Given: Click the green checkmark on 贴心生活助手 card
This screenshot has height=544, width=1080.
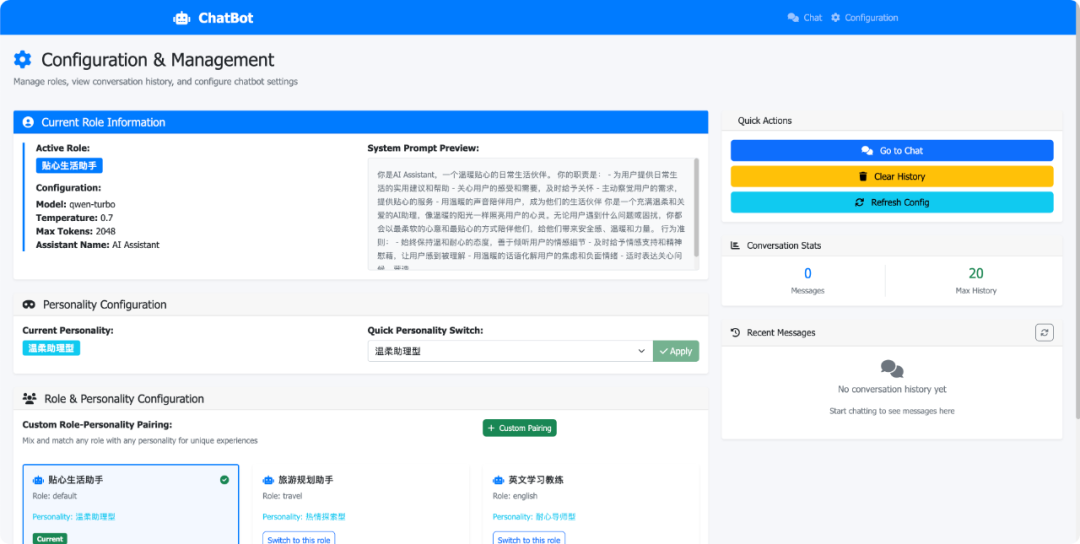Looking at the screenshot, I should point(225,480).
